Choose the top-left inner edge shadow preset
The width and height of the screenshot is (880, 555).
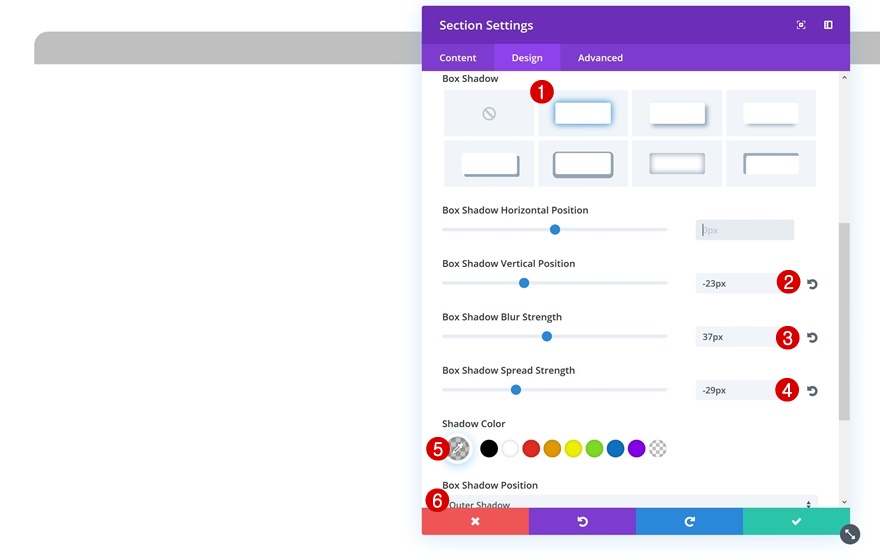coord(771,164)
